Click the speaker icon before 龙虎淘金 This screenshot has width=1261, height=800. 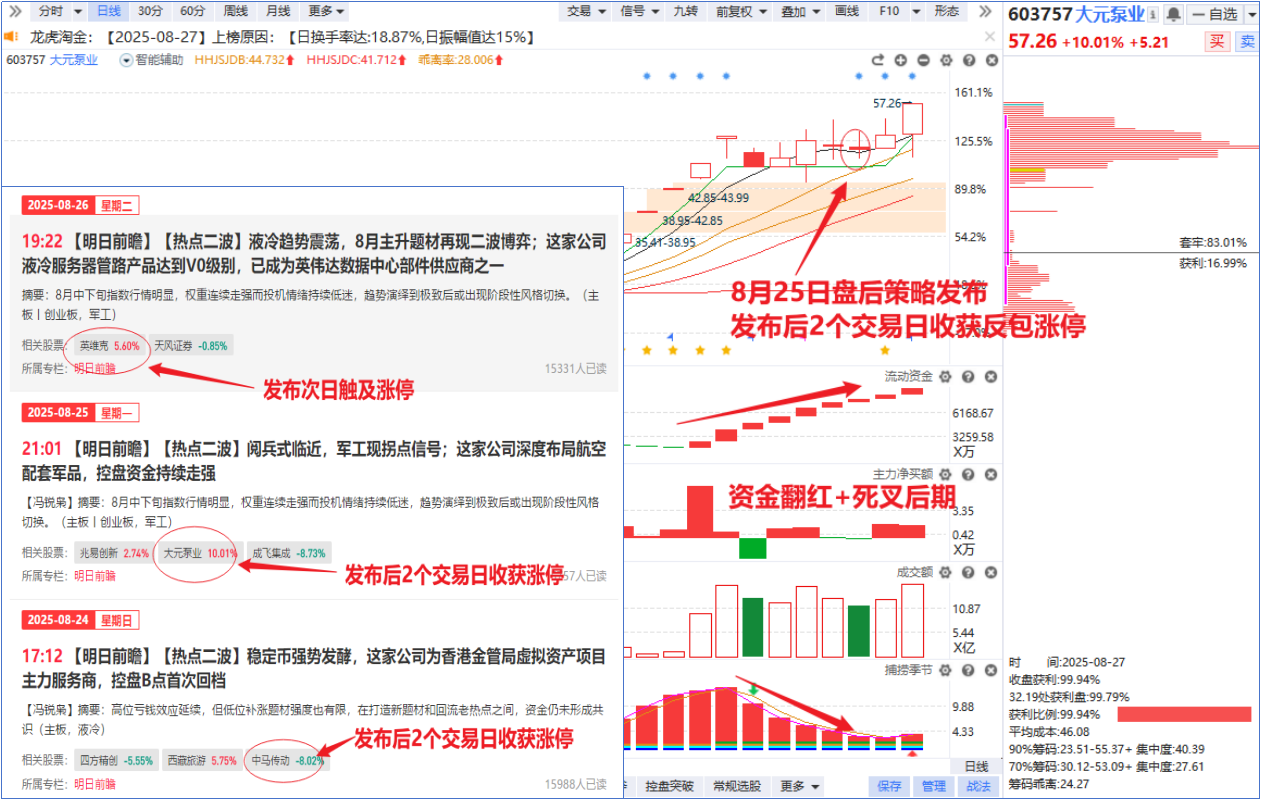tap(12, 37)
